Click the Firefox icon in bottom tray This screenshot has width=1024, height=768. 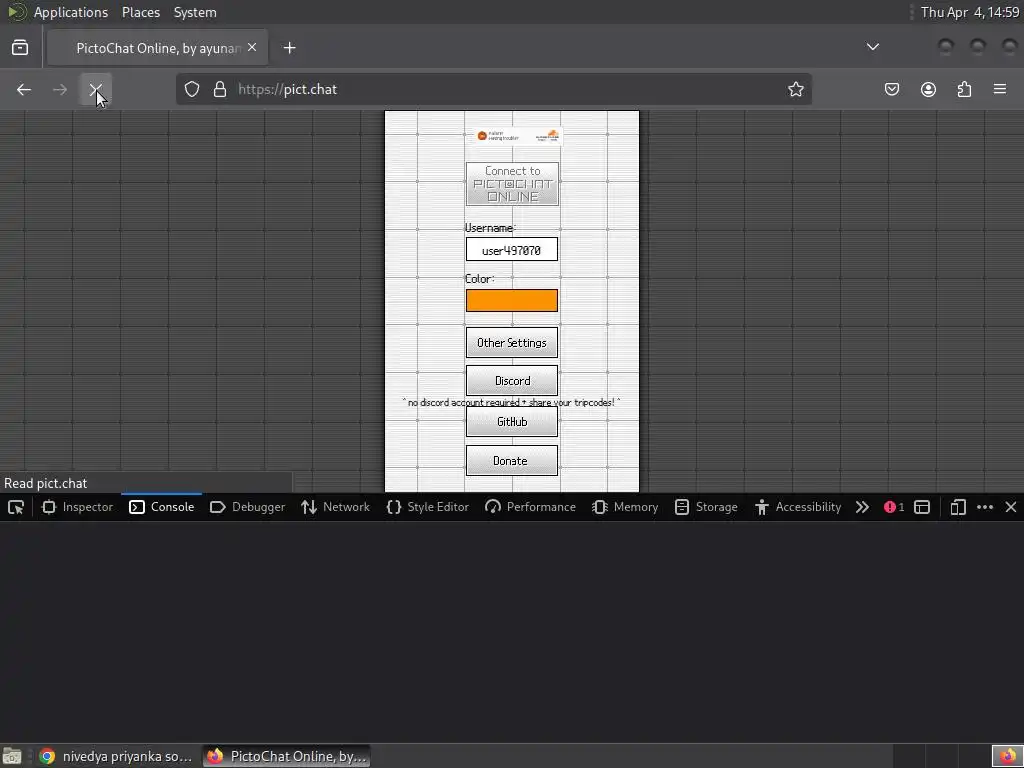click(1007, 756)
